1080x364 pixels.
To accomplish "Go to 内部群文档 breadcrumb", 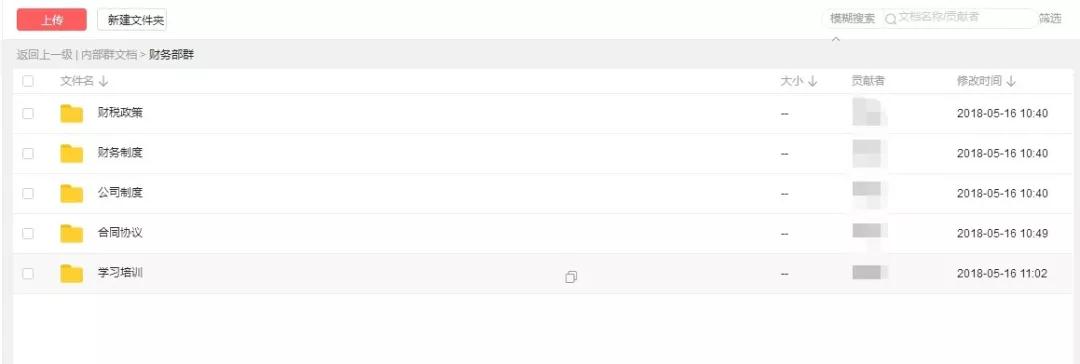I will tap(109, 54).
